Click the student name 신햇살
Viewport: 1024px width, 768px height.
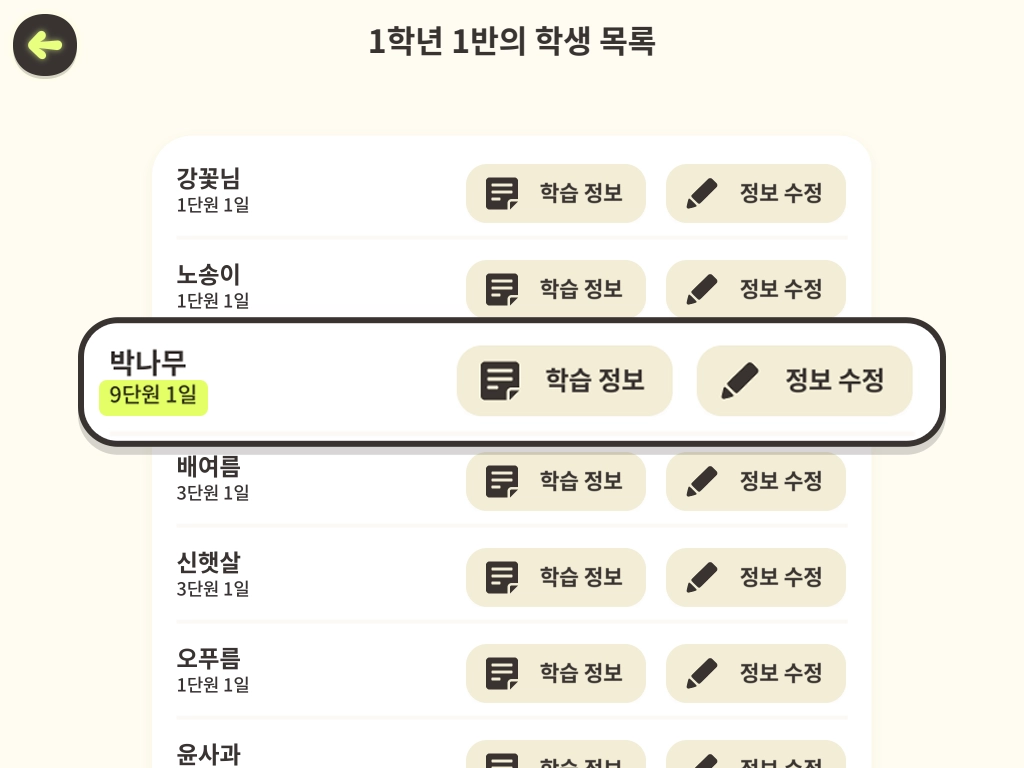point(208,563)
